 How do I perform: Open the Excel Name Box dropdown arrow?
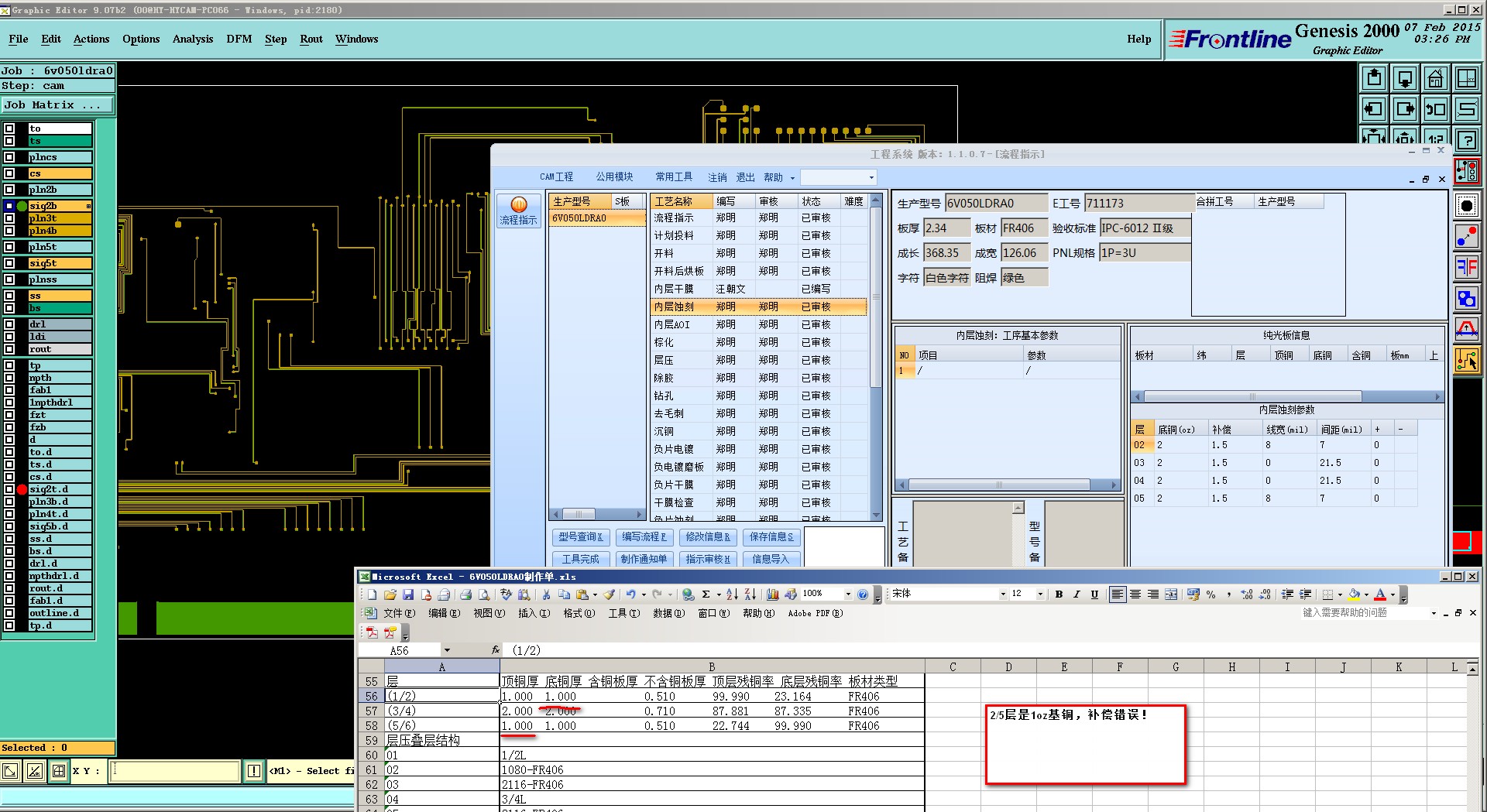click(x=447, y=650)
